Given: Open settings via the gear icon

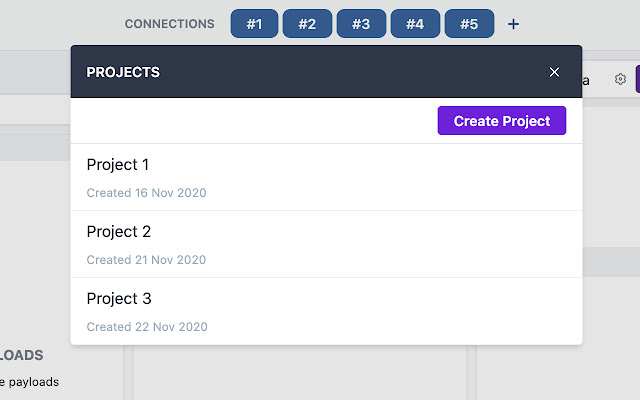Looking at the screenshot, I should [x=620, y=79].
